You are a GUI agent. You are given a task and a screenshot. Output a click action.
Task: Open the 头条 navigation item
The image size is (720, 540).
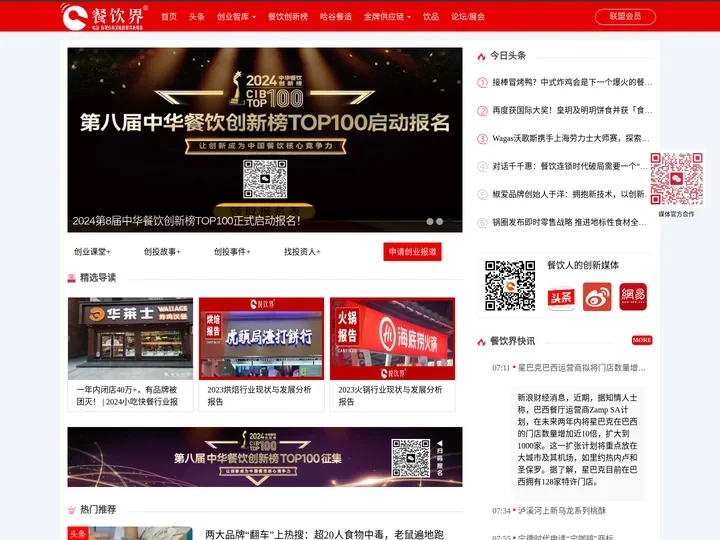click(x=197, y=17)
